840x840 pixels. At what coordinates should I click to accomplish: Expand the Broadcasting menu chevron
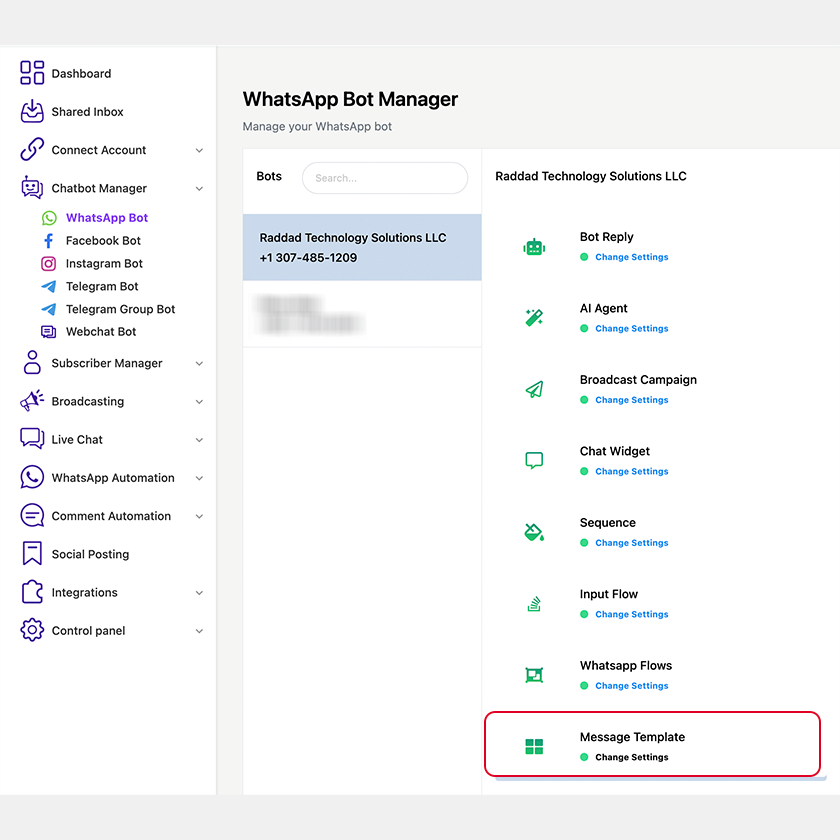[x=199, y=402]
